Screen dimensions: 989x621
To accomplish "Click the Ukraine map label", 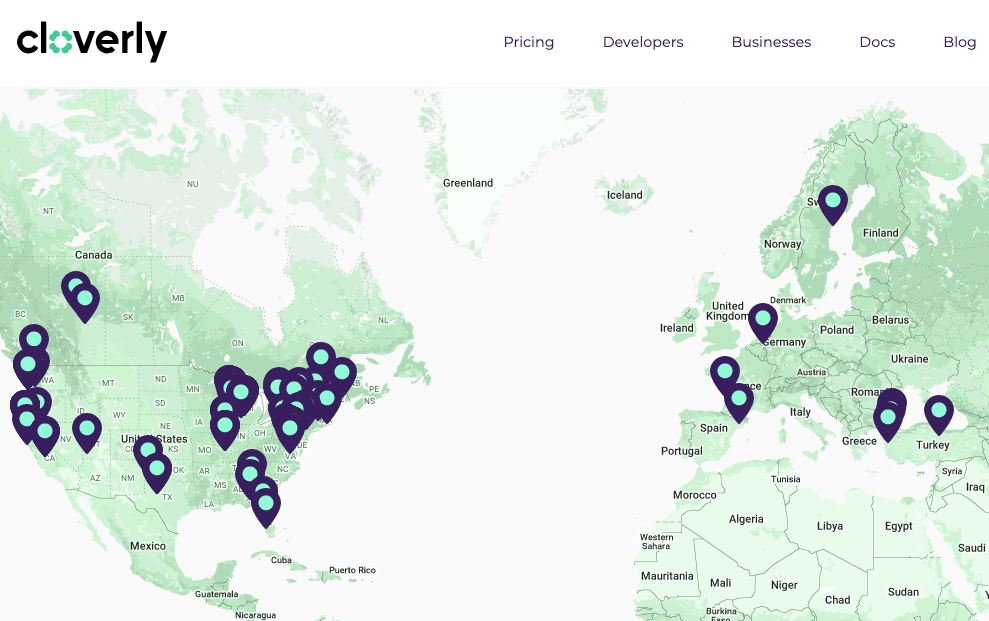I will (910, 359).
